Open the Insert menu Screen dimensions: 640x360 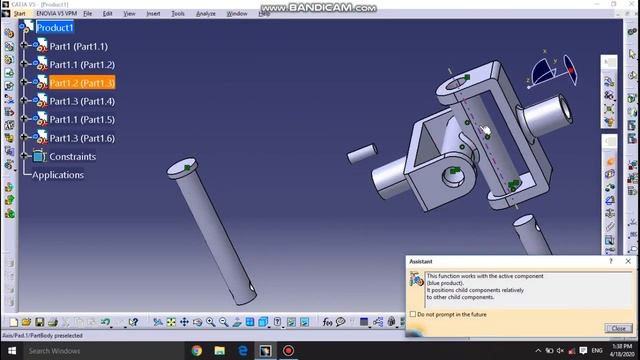(153, 13)
